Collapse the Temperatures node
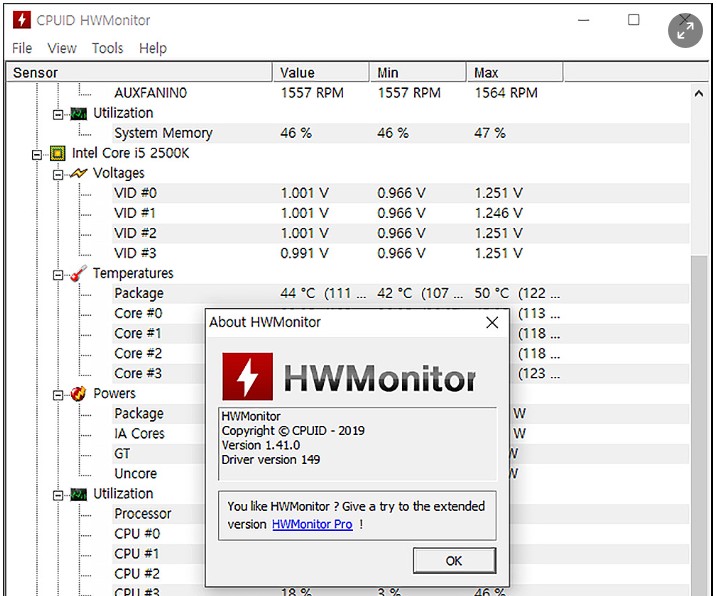 (x=58, y=275)
